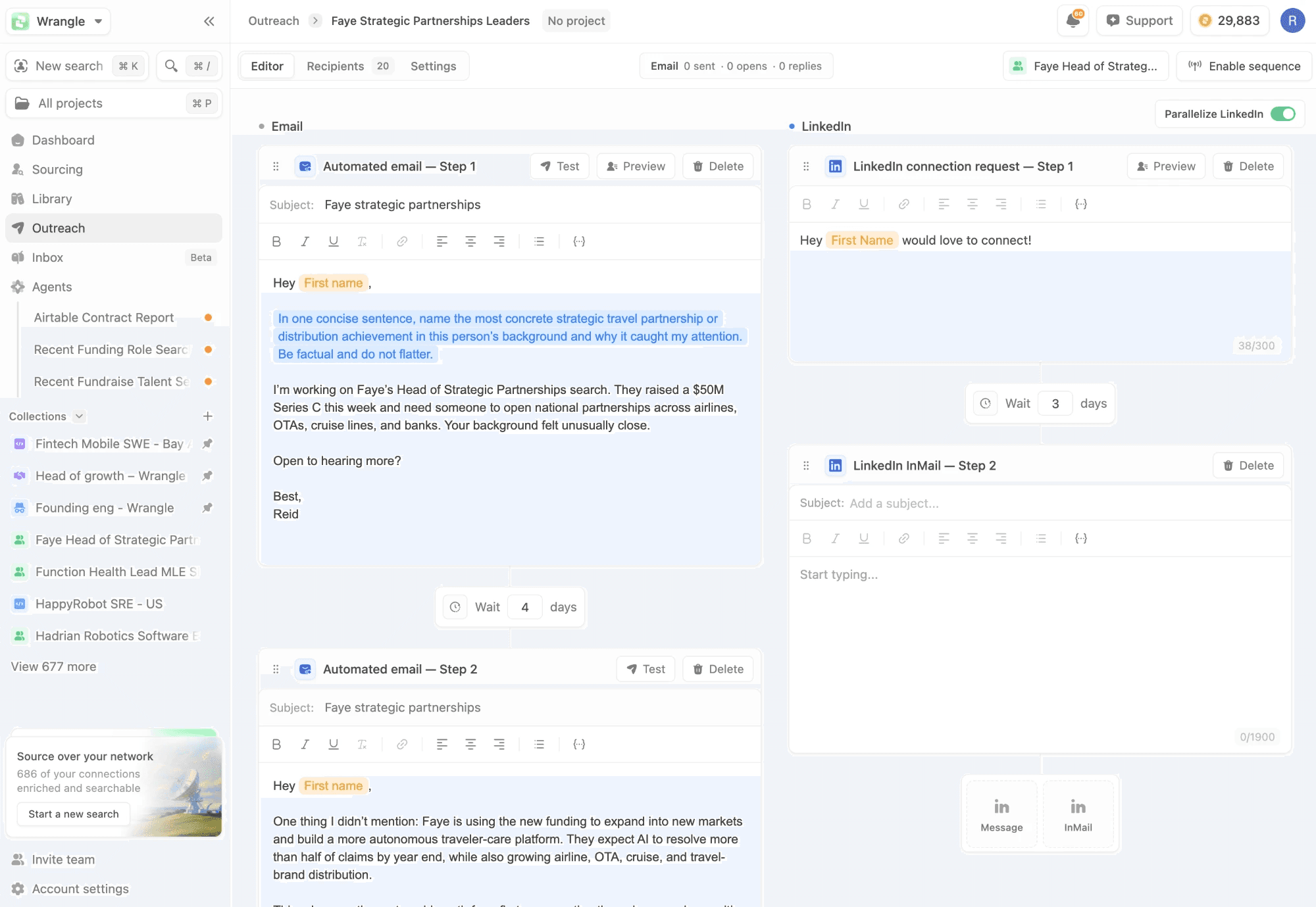Open Agents in sidebar

(x=114, y=287)
